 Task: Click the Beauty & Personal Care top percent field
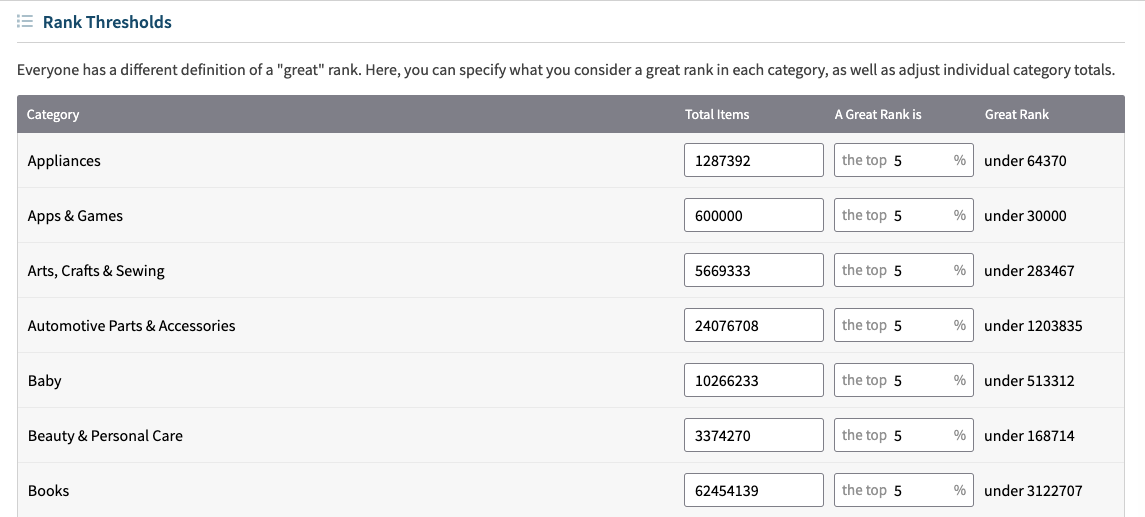tap(904, 435)
